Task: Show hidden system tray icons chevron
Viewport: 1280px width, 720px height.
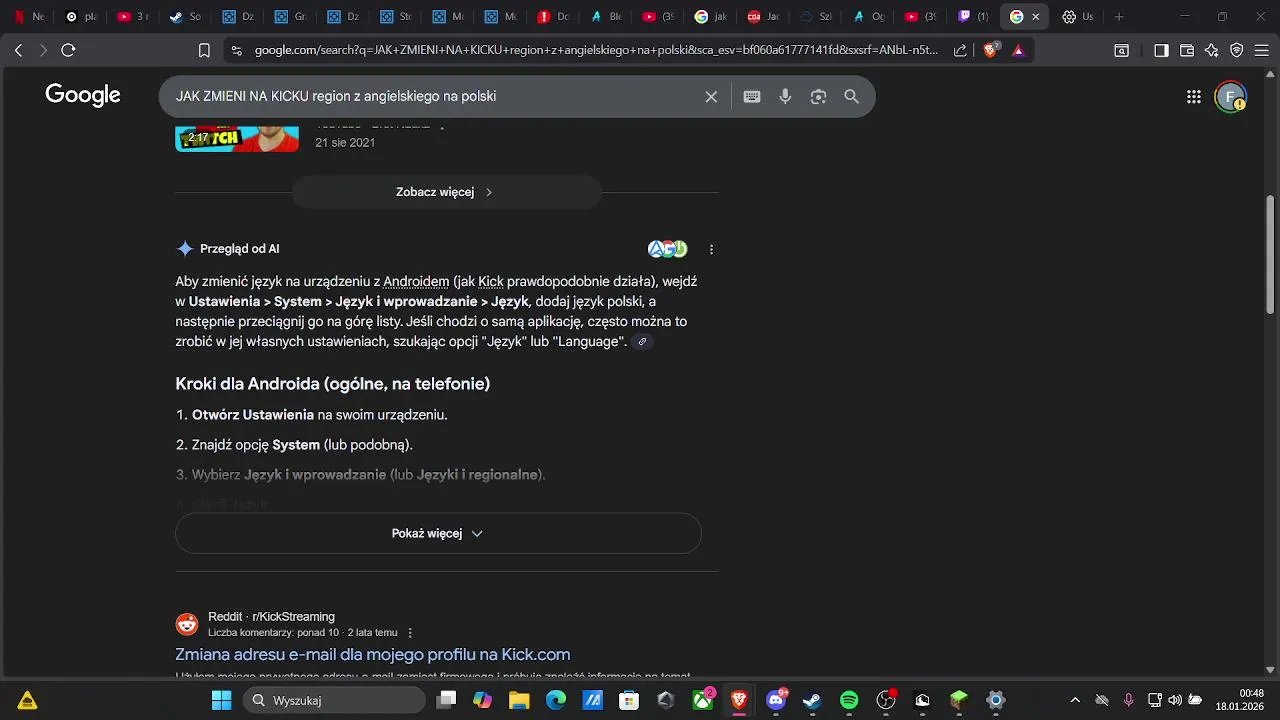Action: pyautogui.click(x=1075, y=700)
